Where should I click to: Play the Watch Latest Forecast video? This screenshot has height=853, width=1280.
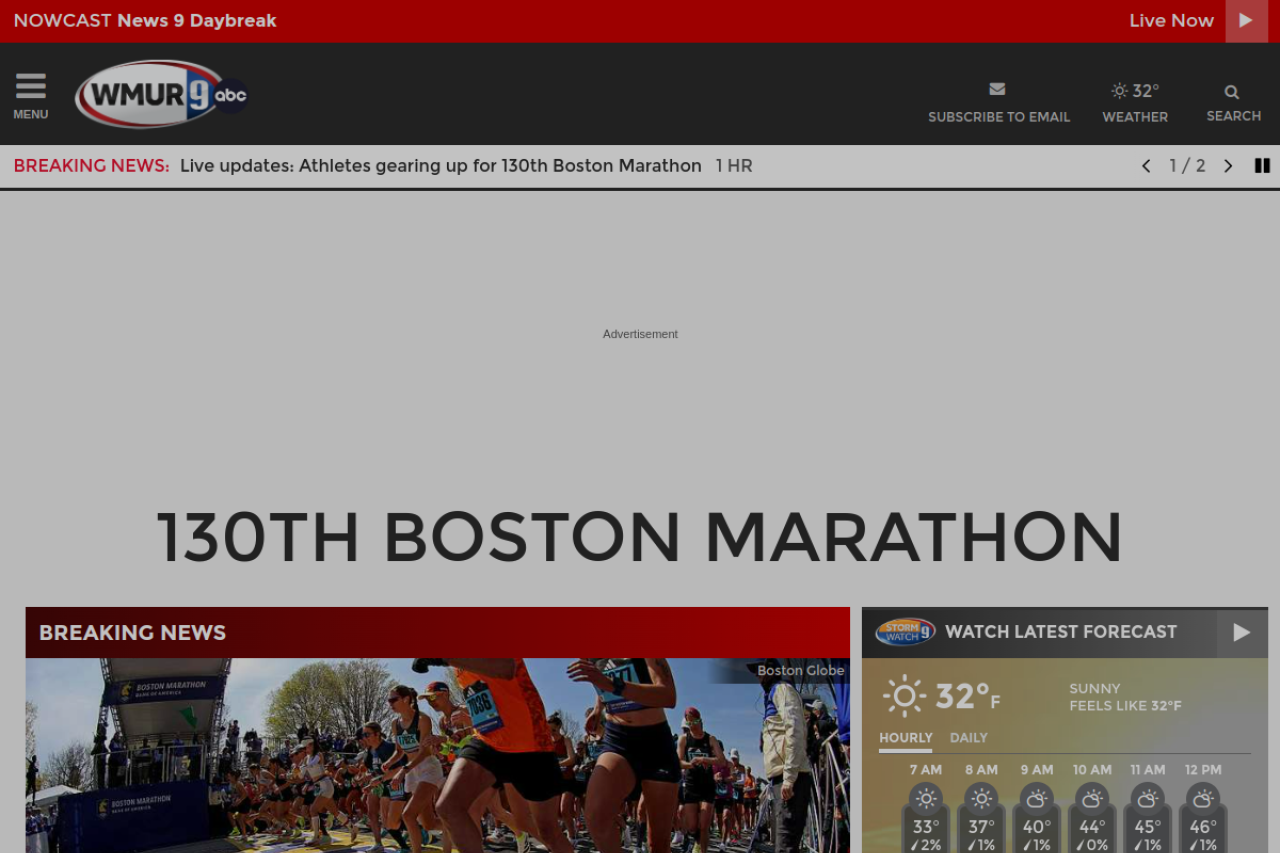point(1242,632)
